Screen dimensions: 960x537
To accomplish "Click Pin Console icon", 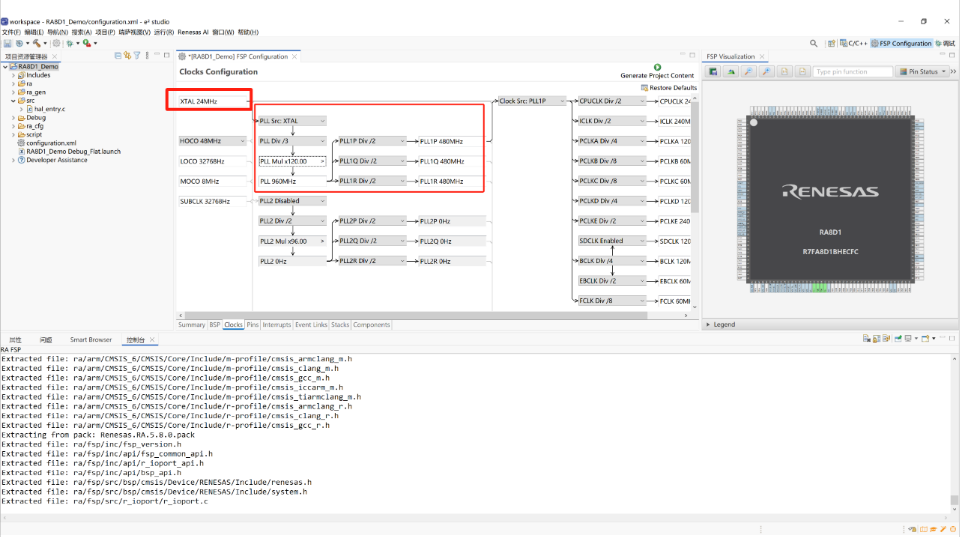I will tap(898, 339).
